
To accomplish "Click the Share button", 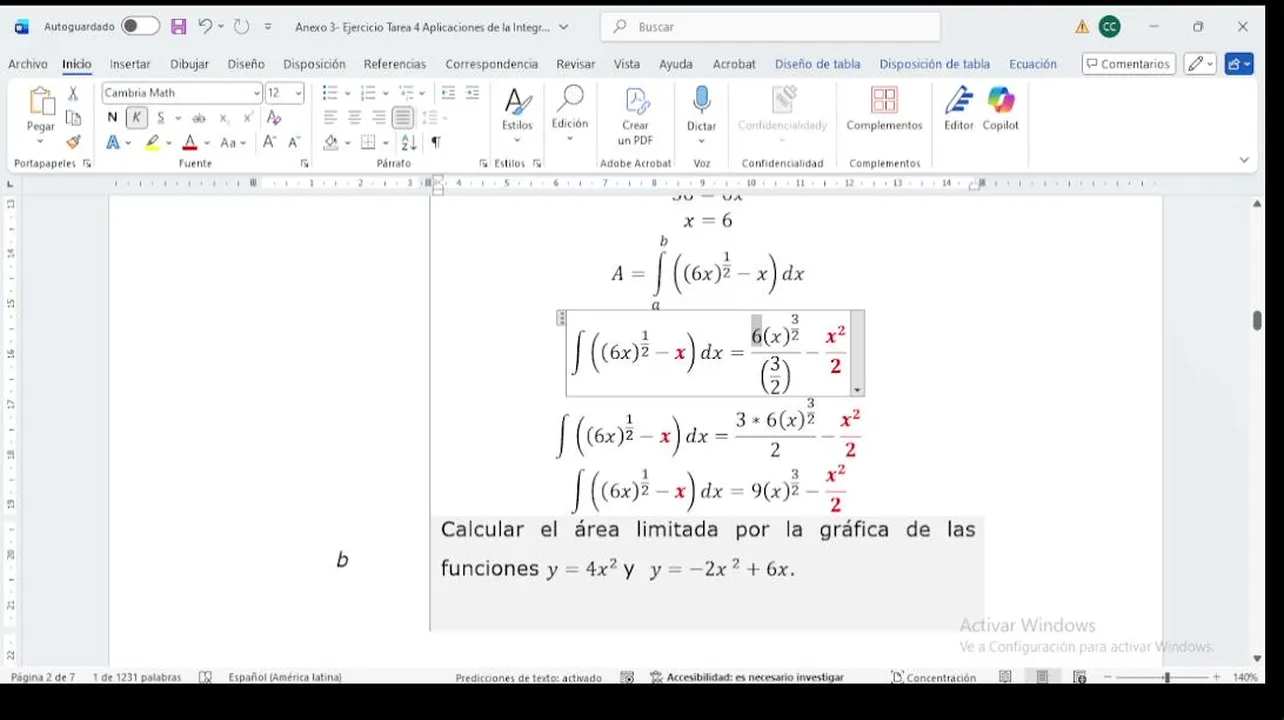I will click(x=1239, y=64).
